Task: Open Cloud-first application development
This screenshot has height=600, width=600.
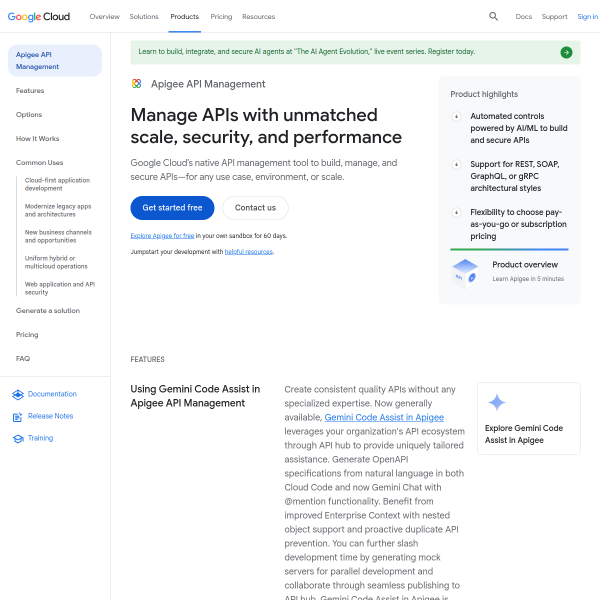Action: (57, 184)
